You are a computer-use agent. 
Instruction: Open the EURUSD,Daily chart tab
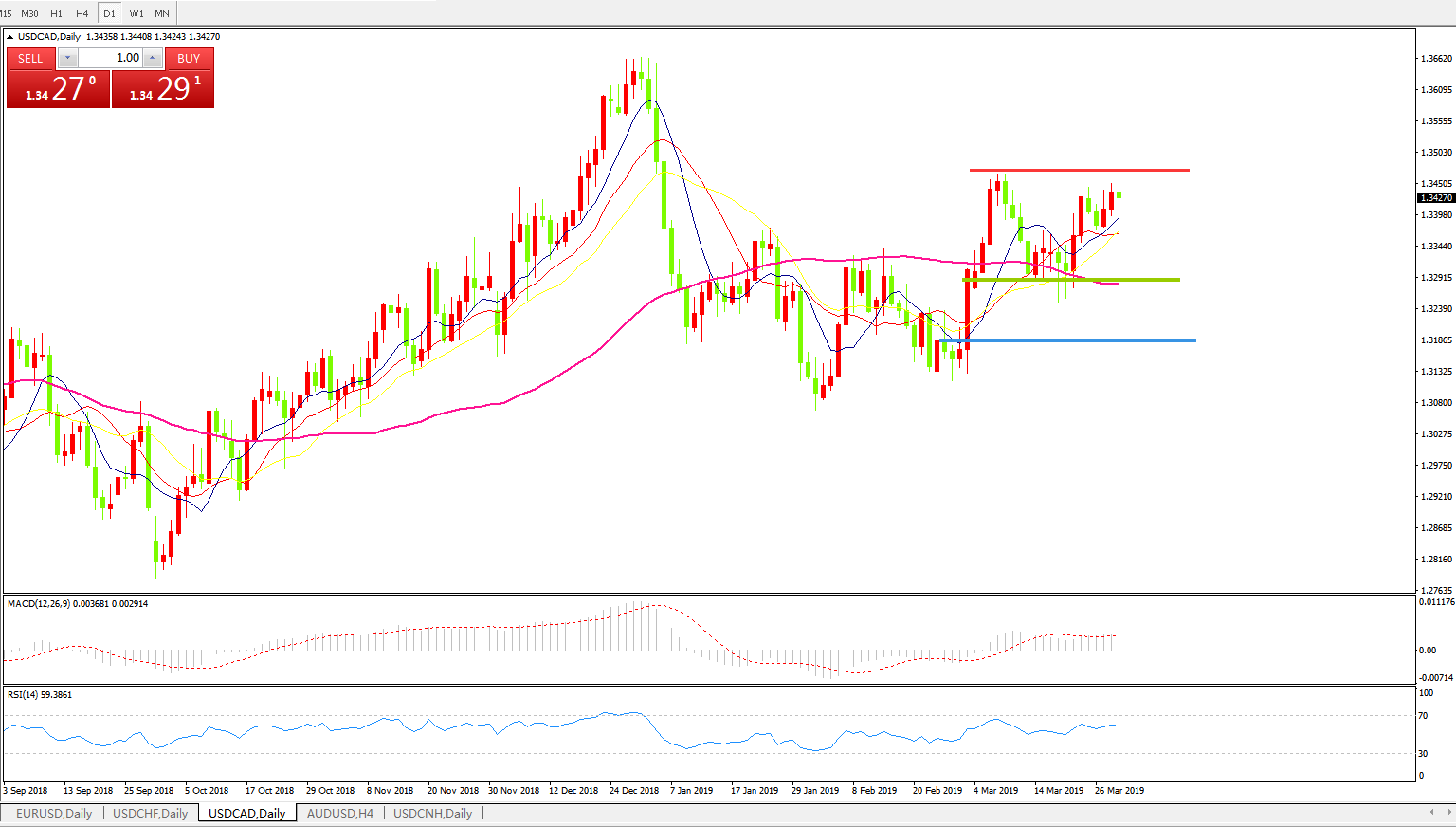pyautogui.click(x=54, y=814)
